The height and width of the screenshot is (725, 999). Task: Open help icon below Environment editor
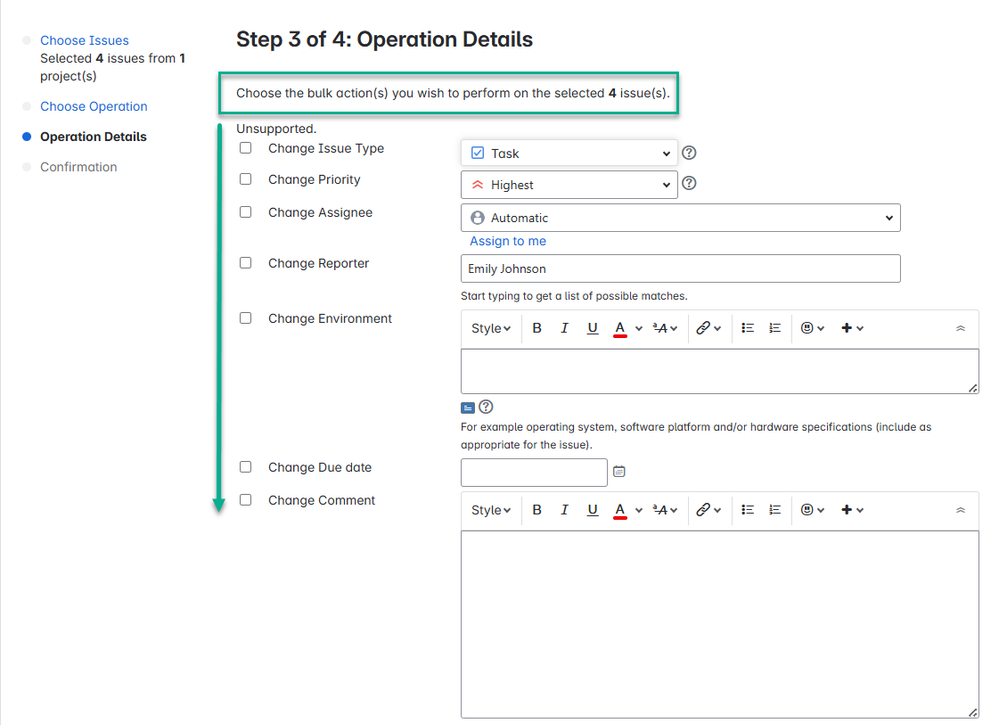(x=485, y=406)
